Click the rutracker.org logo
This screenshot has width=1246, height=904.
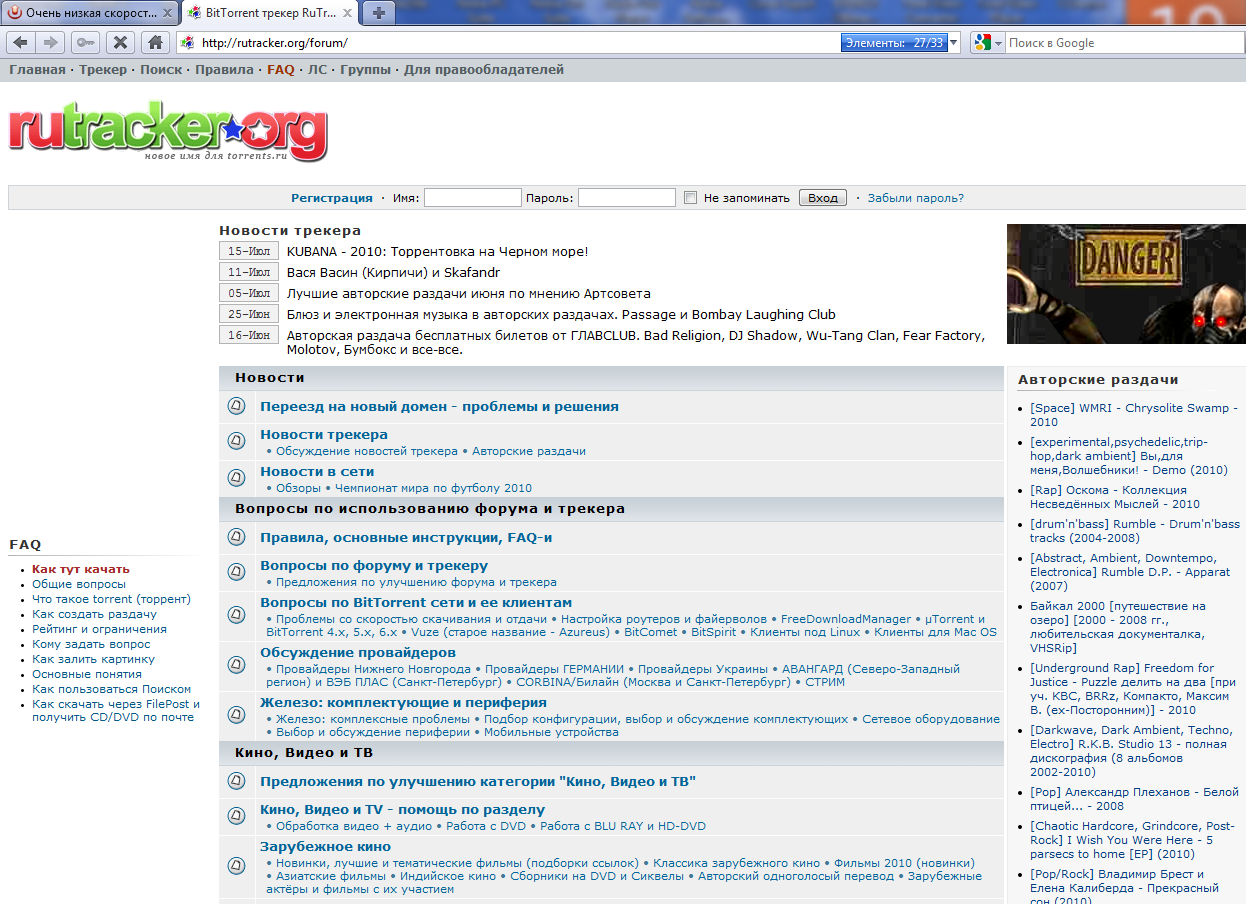(x=168, y=131)
